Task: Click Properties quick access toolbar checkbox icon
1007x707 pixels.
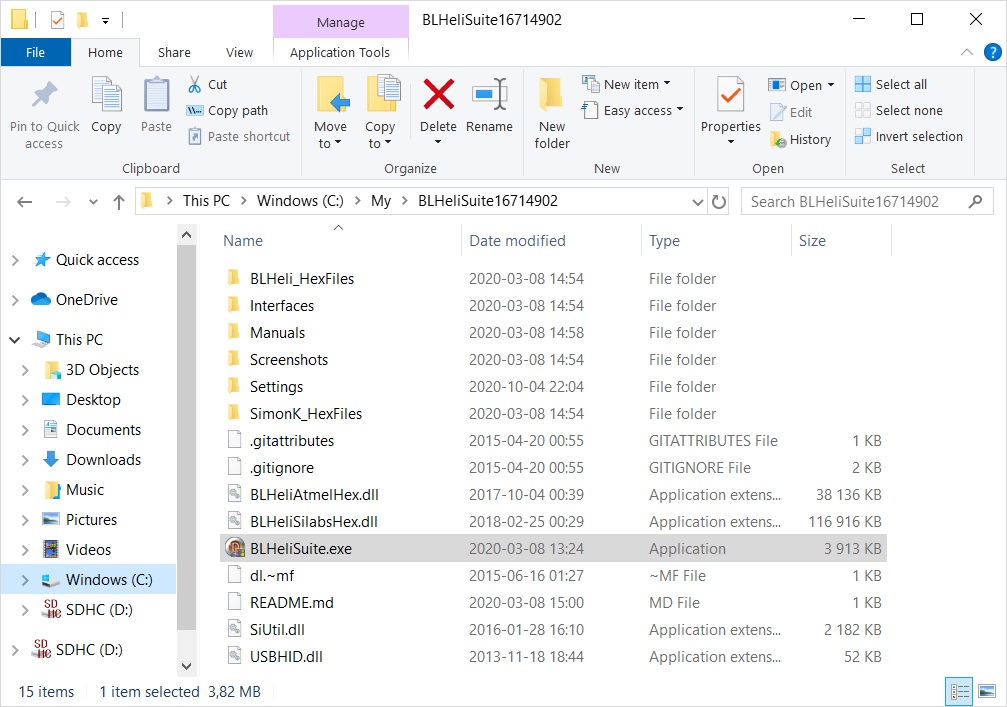Action: pyautogui.click(x=58, y=21)
